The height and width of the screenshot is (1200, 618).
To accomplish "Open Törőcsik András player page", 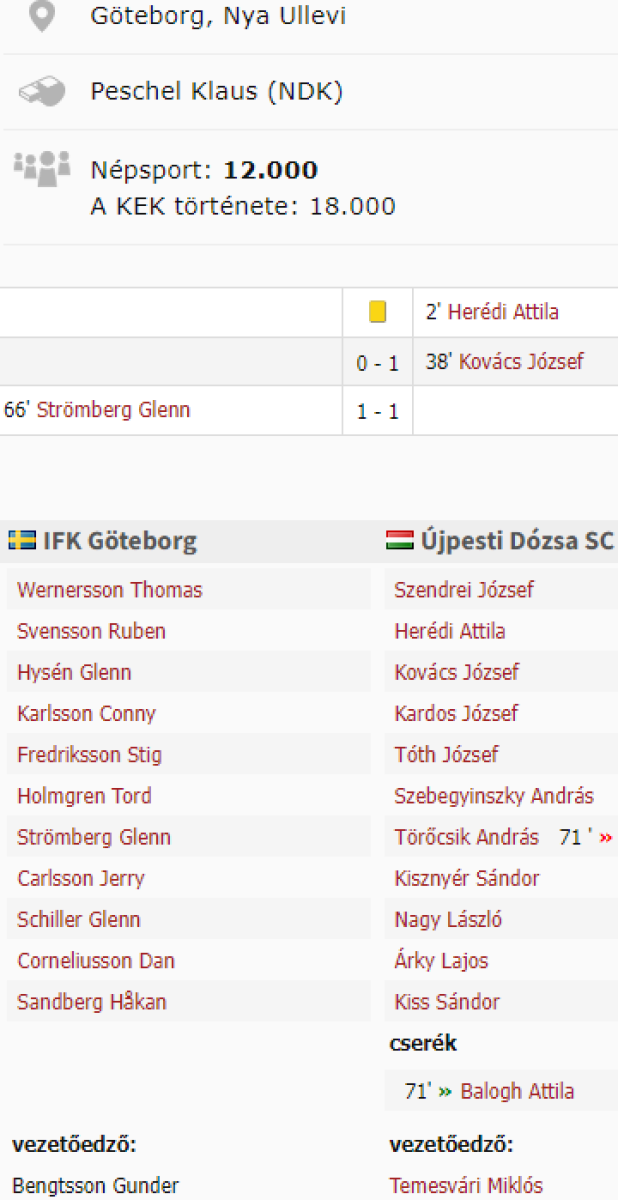I will pos(466,838).
